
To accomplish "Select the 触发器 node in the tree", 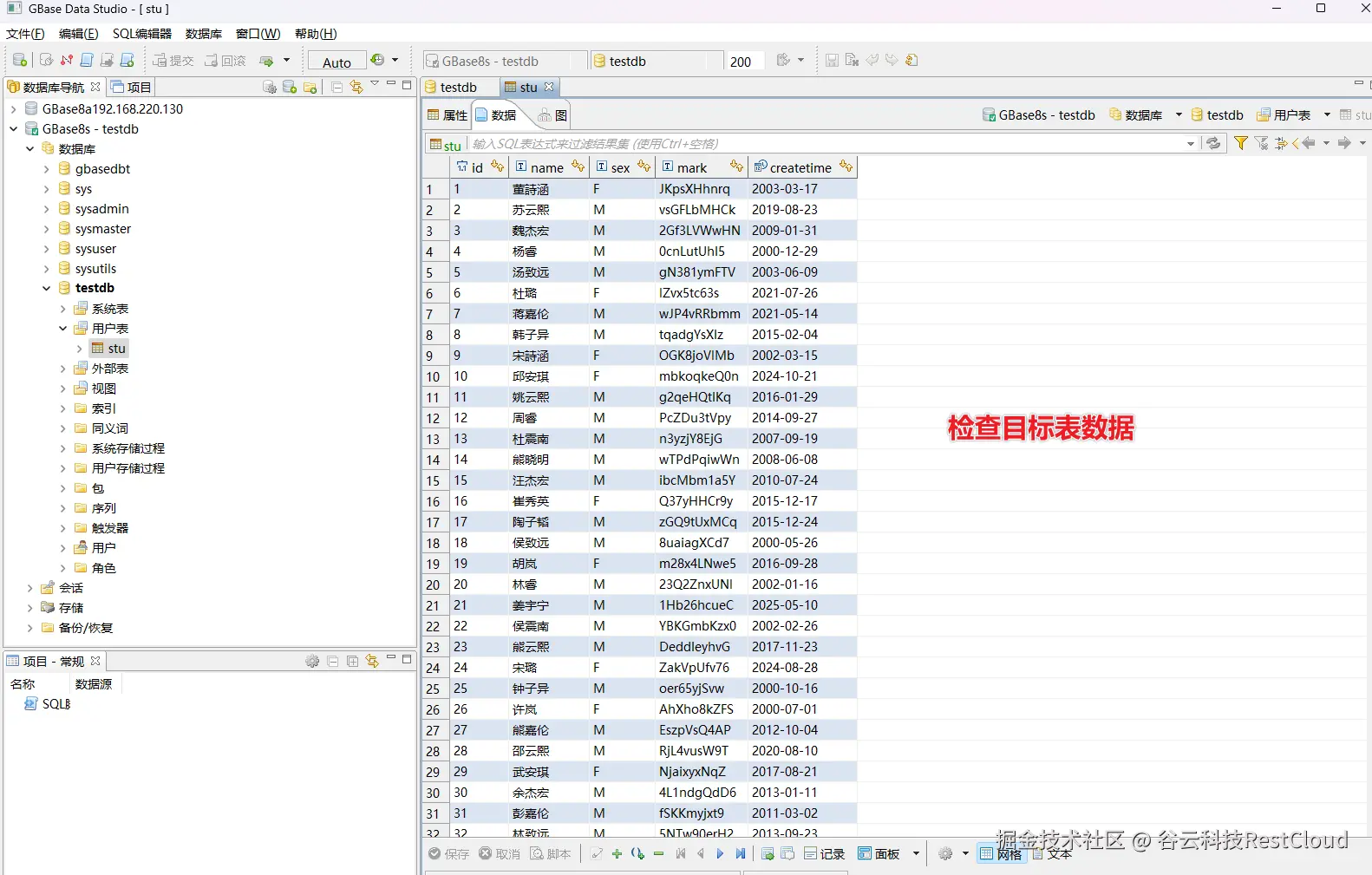I will pos(101,528).
